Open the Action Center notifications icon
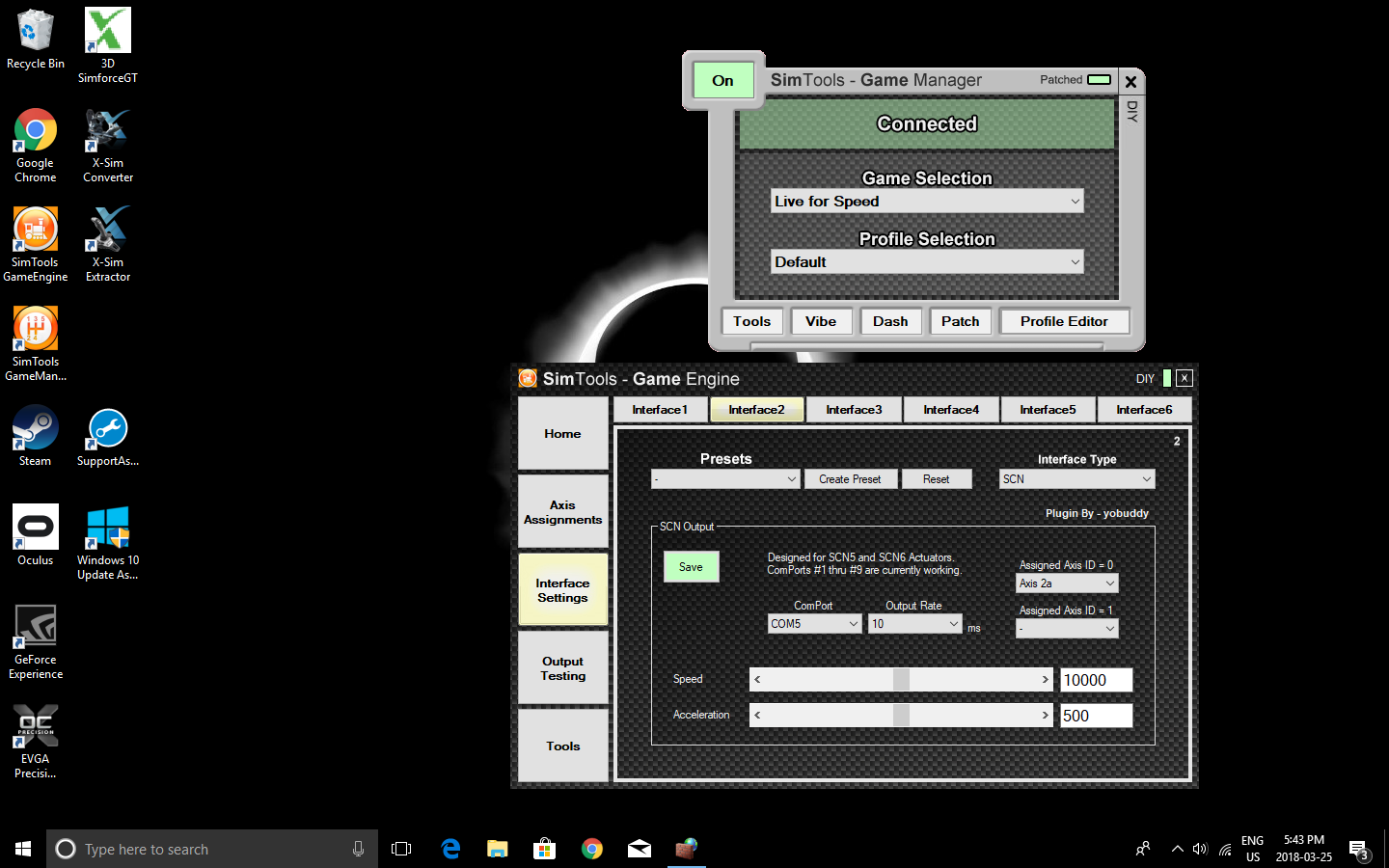 click(1360, 850)
